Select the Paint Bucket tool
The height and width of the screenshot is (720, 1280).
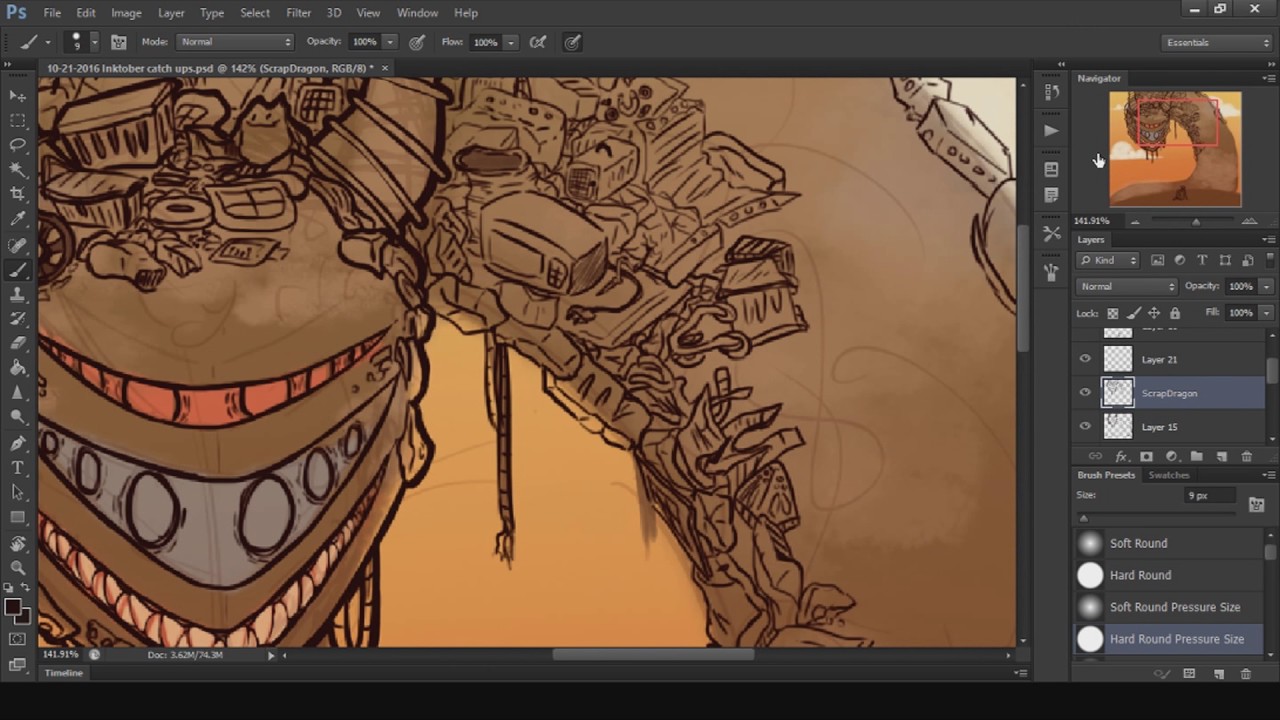click(18, 368)
